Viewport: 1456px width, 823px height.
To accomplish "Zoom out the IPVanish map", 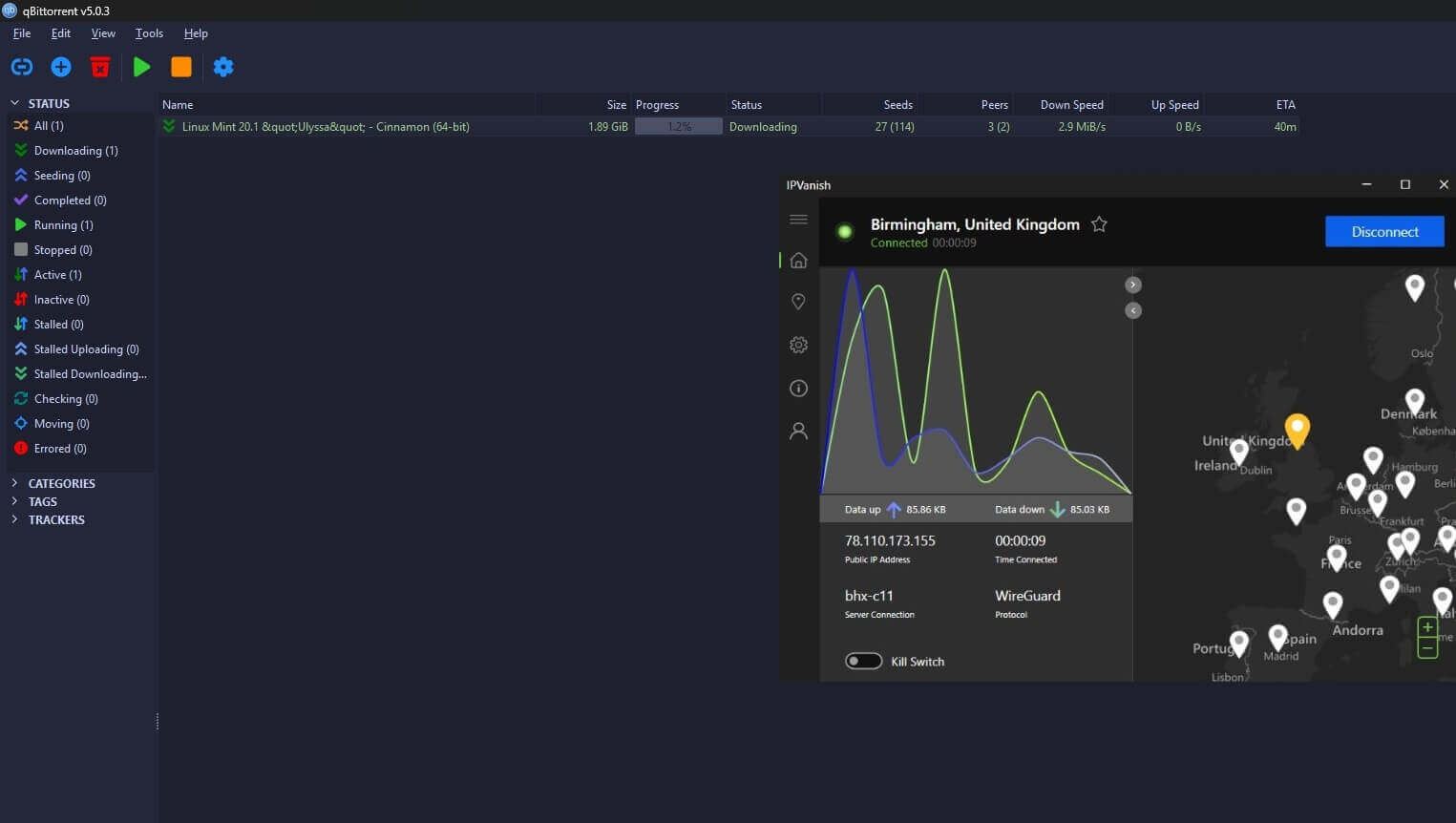I will pyautogui.click(x=1427, y=648).
